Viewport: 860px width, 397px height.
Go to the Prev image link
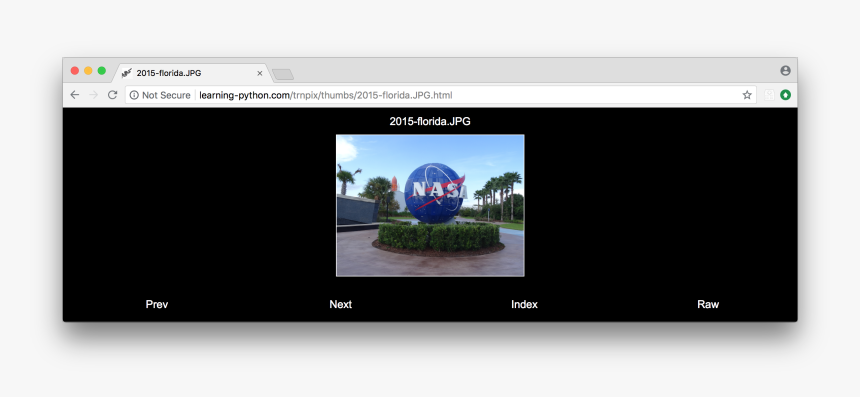coord(157,304)
